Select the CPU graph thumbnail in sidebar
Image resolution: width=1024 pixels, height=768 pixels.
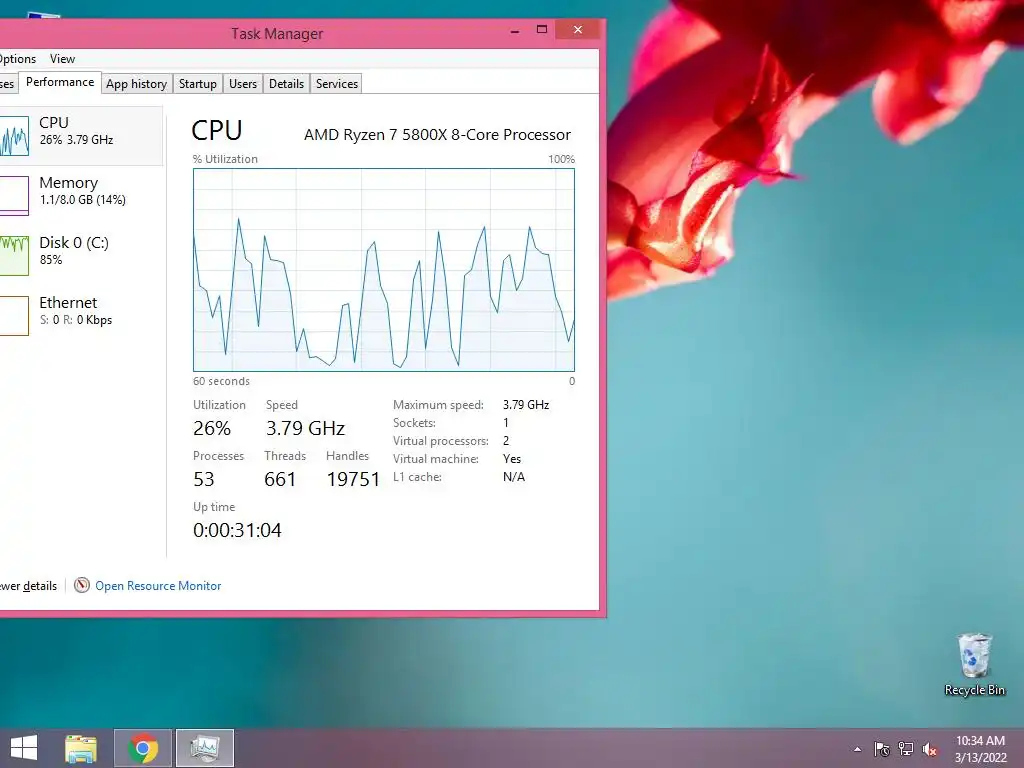(14, 136)
